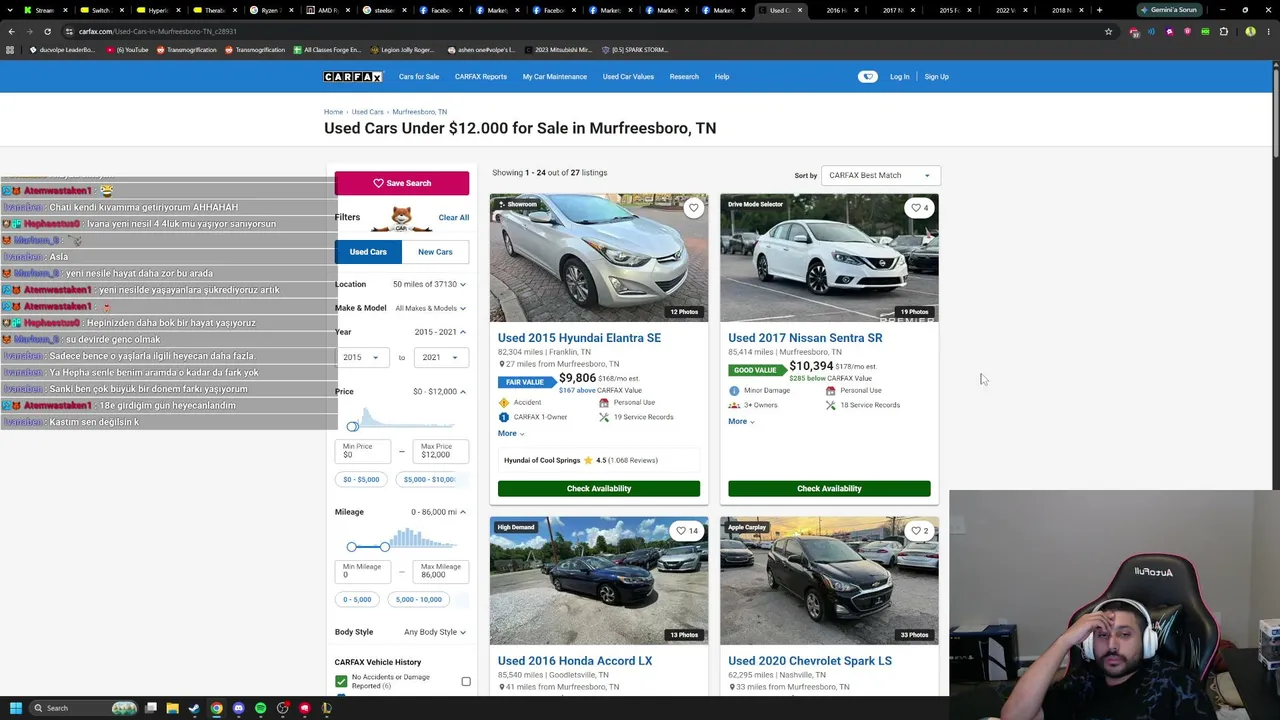The width and height of the screenshot is (1280, 720).
Task: Open the maximum year 2021 dropdown
Action: [x=440, y=357]
